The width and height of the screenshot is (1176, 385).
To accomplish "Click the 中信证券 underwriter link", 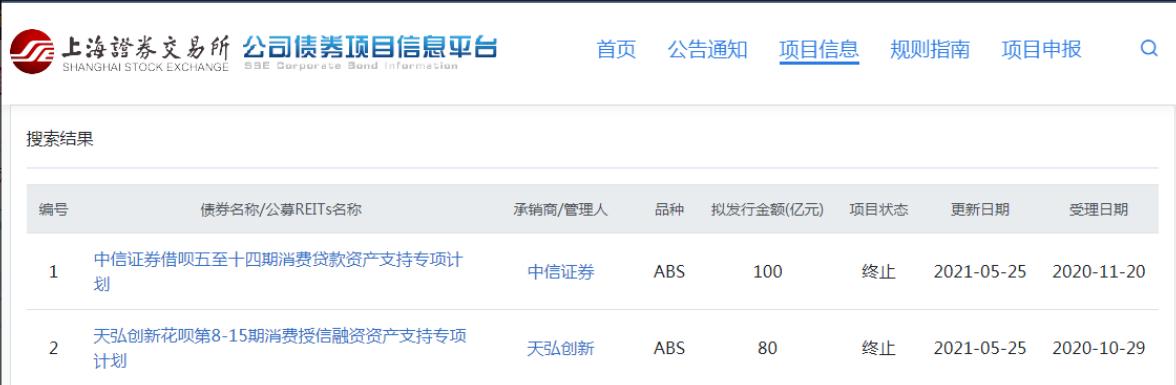I will [x=561, y=272].
